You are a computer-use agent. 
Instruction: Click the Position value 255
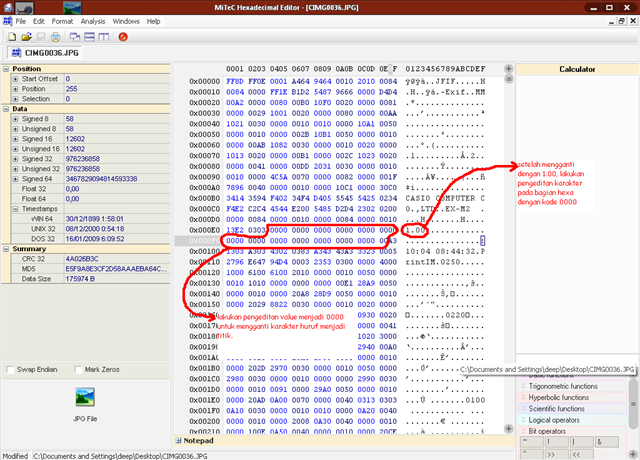point(71,89)
